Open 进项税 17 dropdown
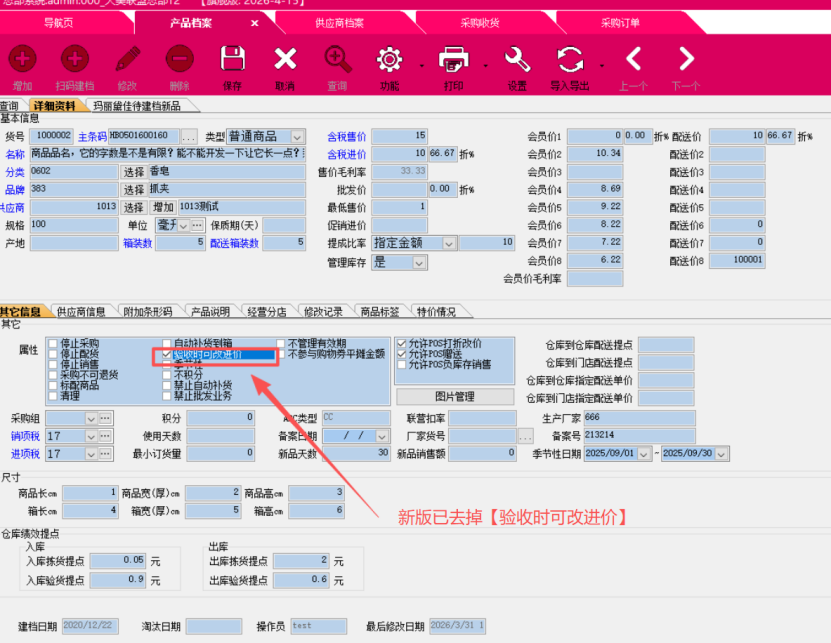 tap(91, 454)
